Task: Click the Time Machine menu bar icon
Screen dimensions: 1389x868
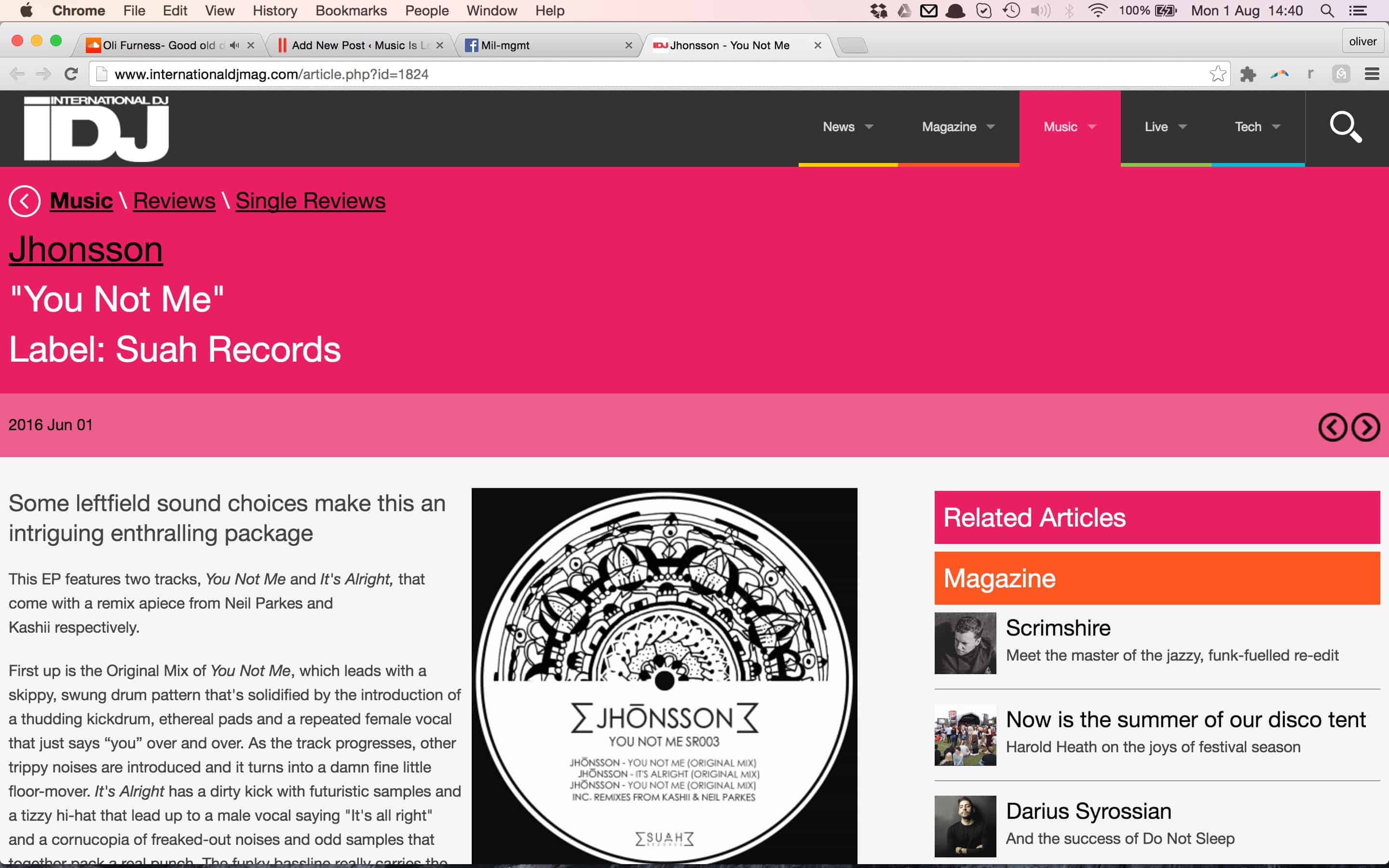Action: point(1011,10)
